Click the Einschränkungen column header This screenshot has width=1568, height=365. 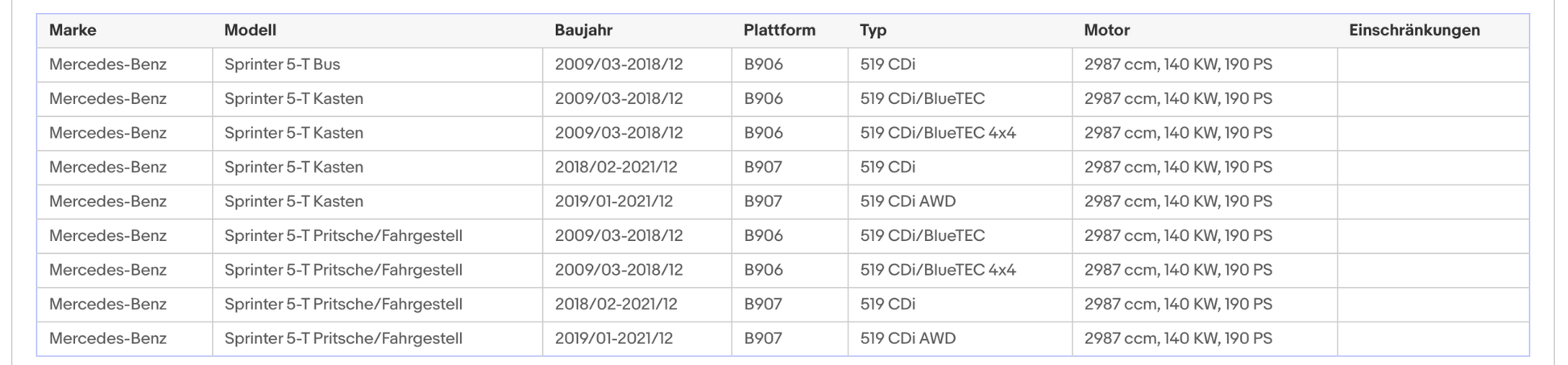[1414, 31]
